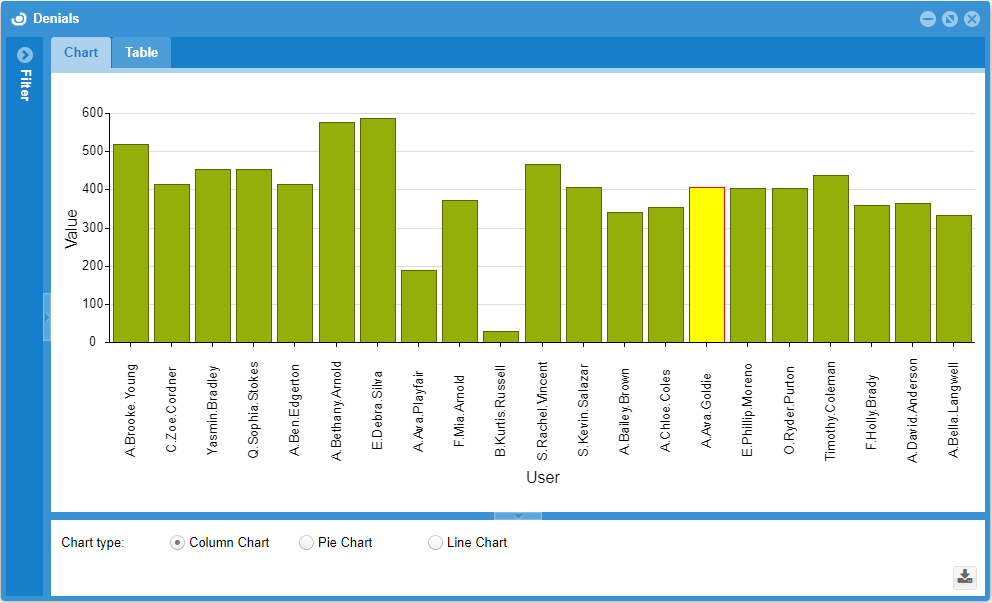Switch to the Chart tab
992x603 pixels.
(81, 53)
